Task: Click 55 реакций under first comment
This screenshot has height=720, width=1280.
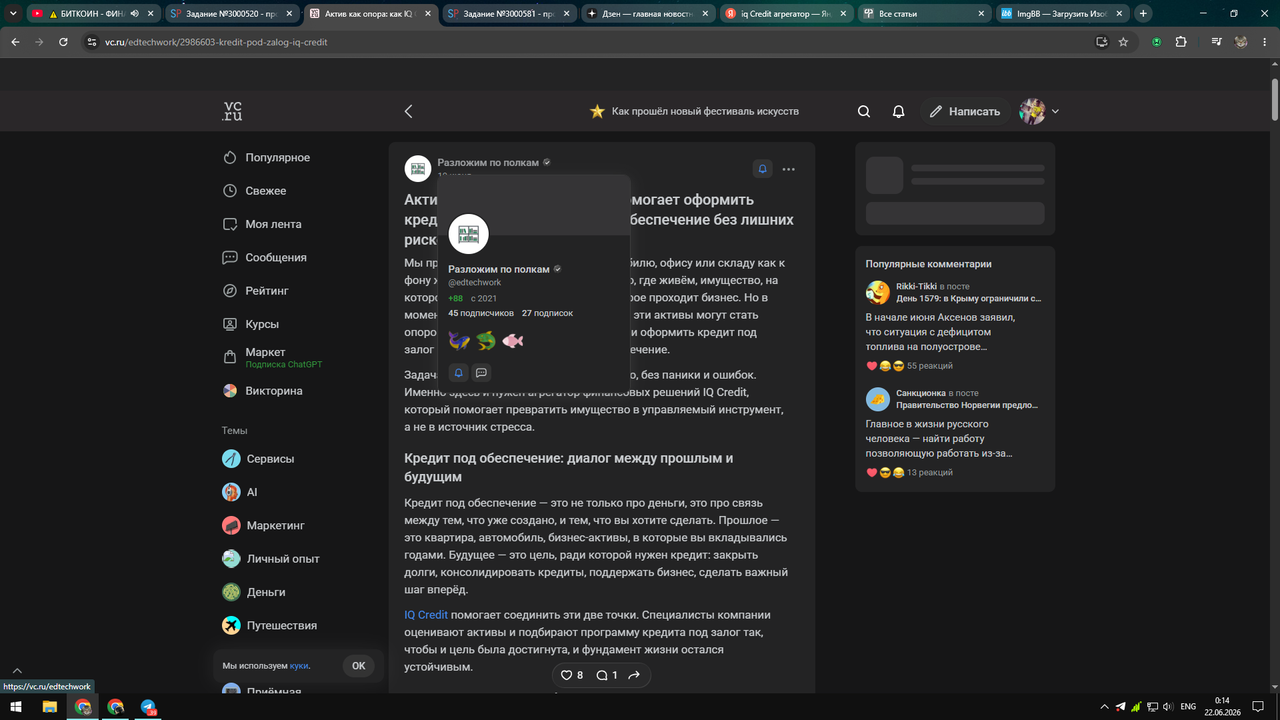Action: [929, 366]
